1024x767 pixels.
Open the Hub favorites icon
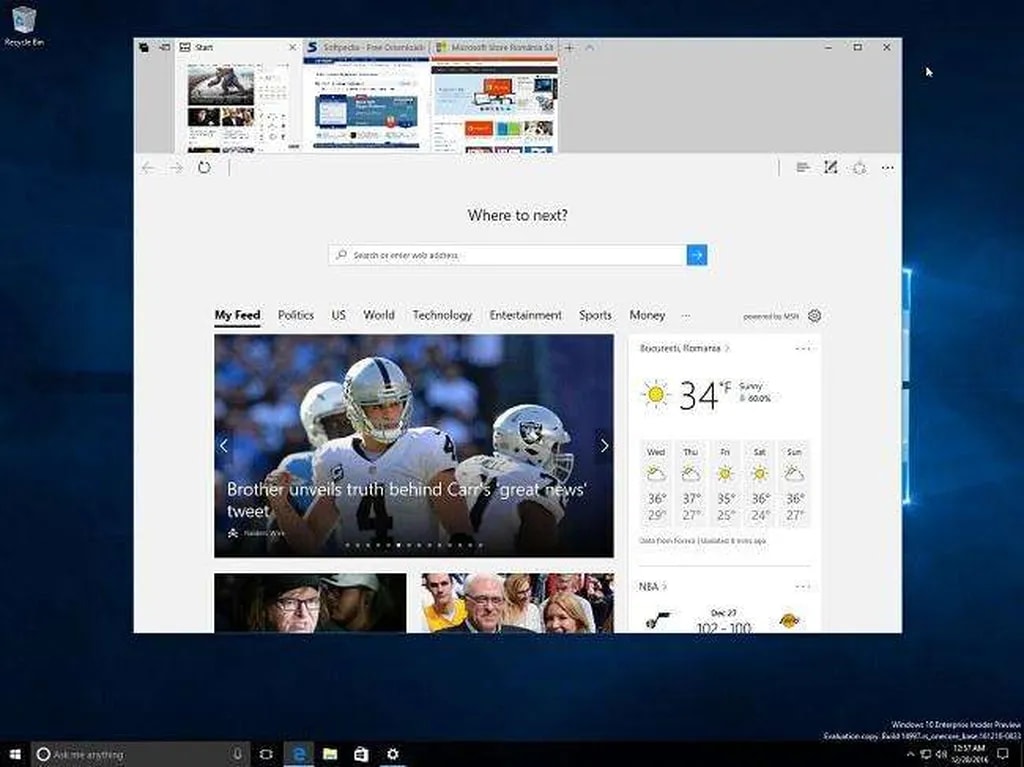point(802,168)
